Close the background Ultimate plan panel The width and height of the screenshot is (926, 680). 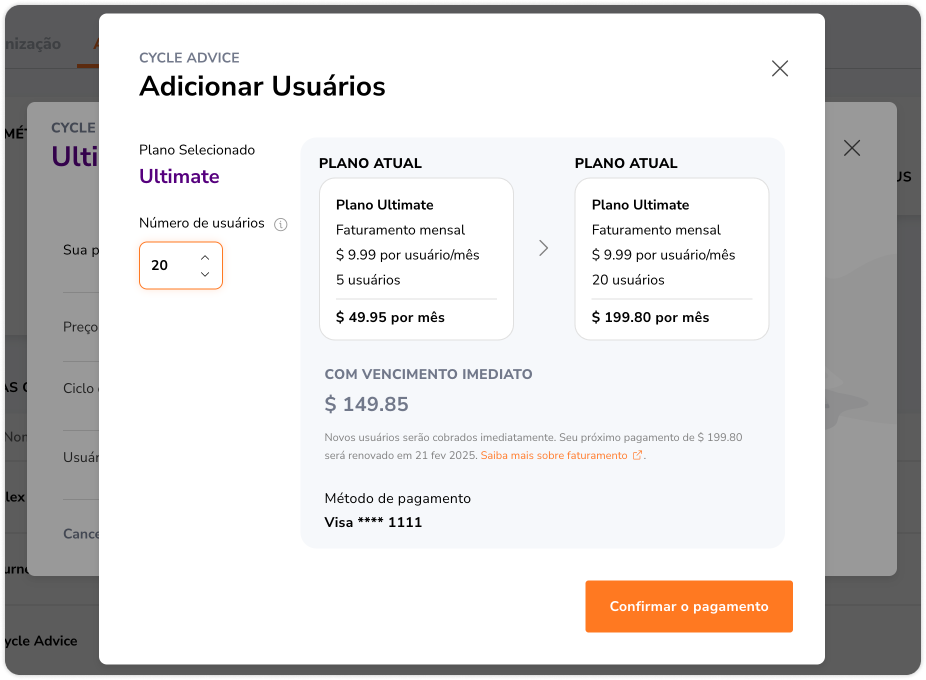pos(851,148)
